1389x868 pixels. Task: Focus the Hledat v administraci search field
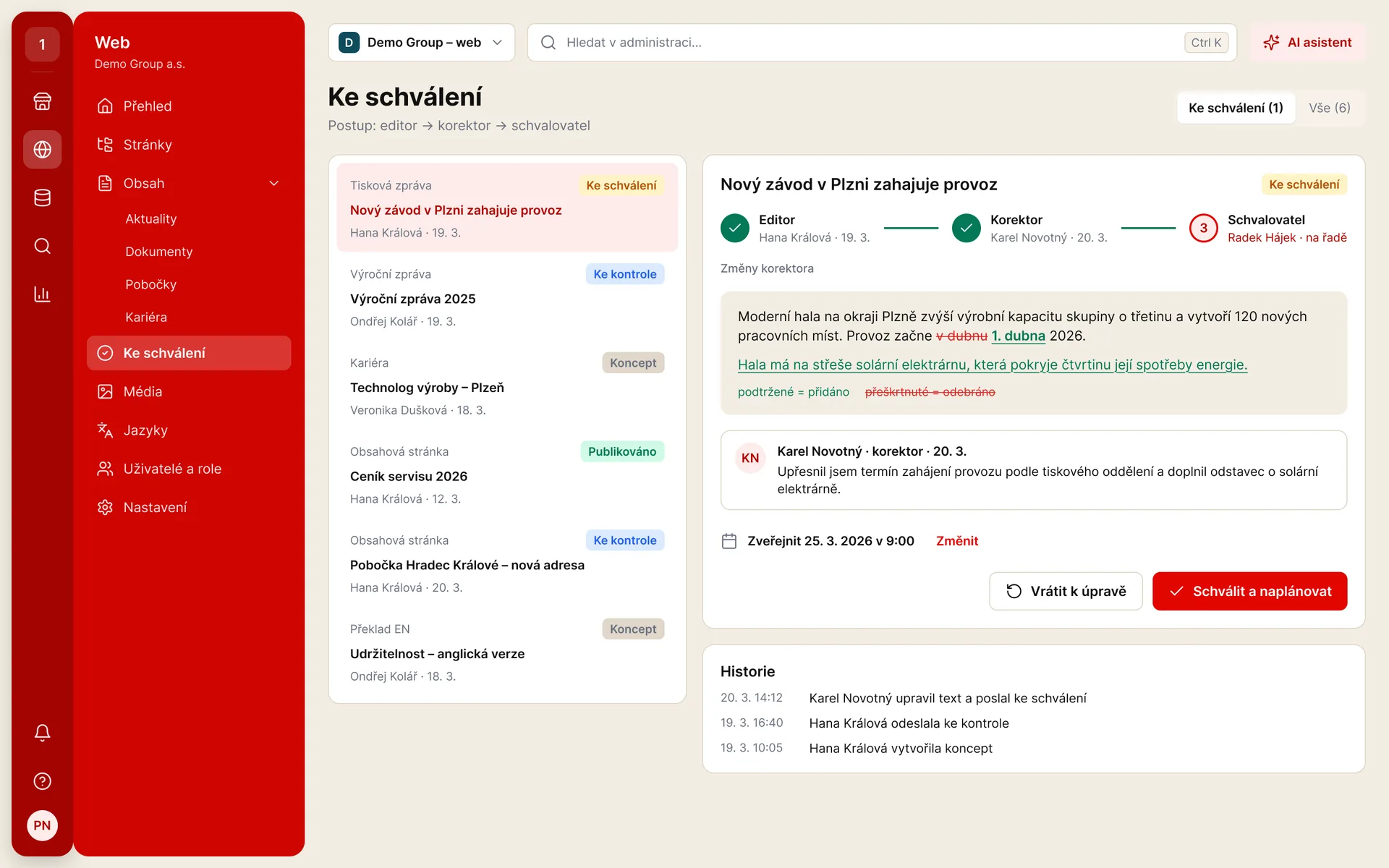[x=882, y=43]
